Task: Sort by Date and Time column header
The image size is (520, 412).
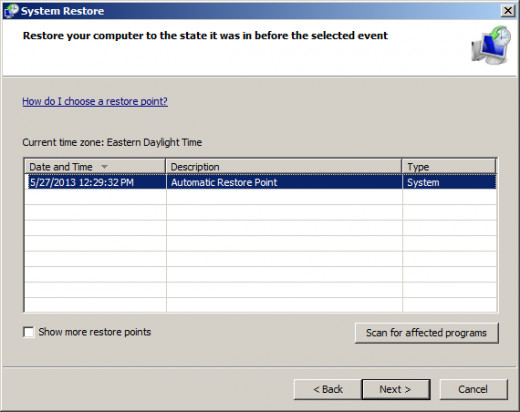Action: tap(95, 166)
